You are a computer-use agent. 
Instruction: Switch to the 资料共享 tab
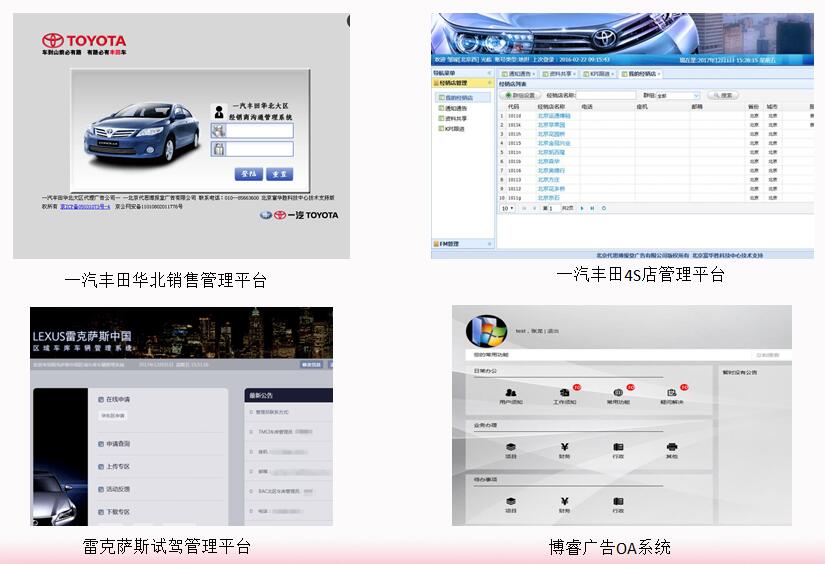559,74
